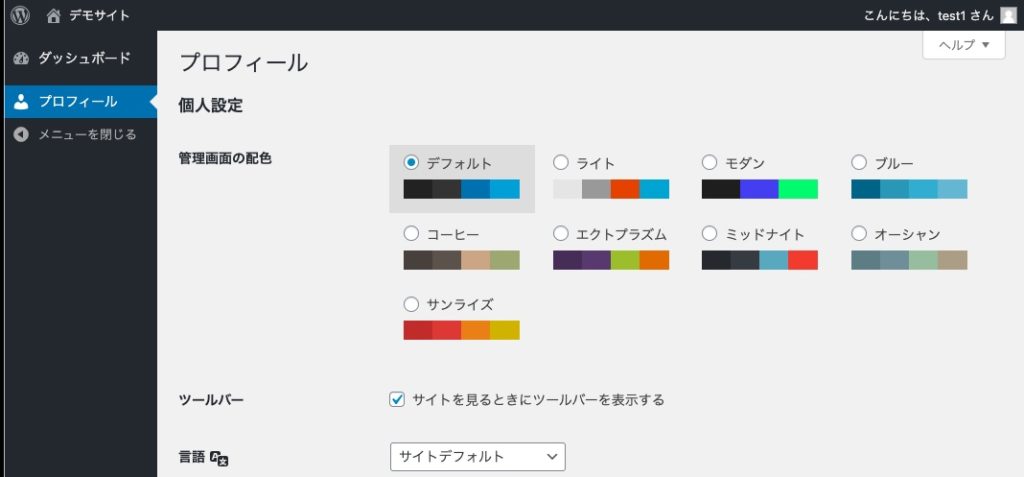Pick the ブルー color scheme radio button
The height and width of the screenshot is (477, 1024).
coord(859,162)
